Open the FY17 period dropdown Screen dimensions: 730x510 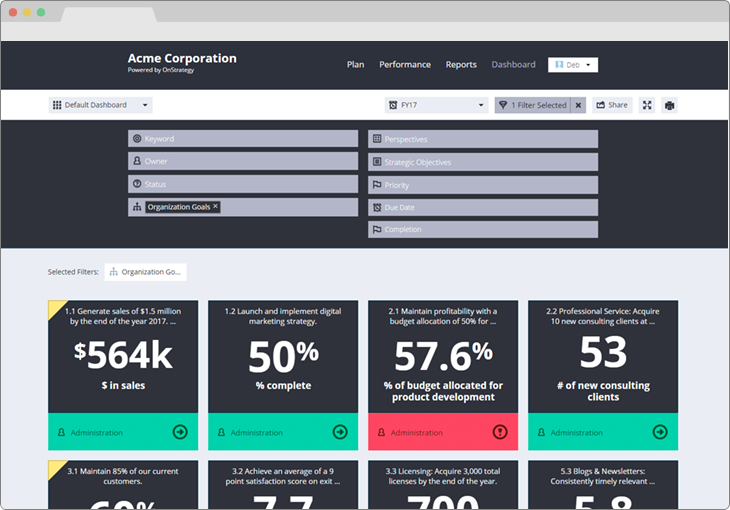coord(436,105)
